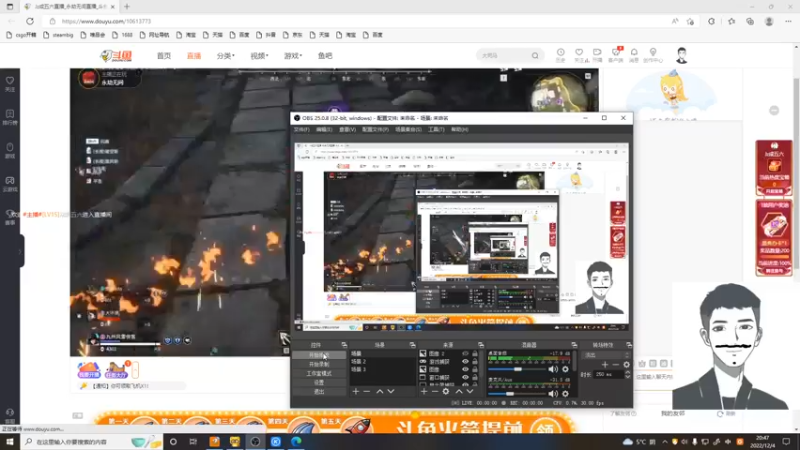800x450 pixels.
Task: Open 桌面音频 settings gear in OBS mixer
Action: 565,369
